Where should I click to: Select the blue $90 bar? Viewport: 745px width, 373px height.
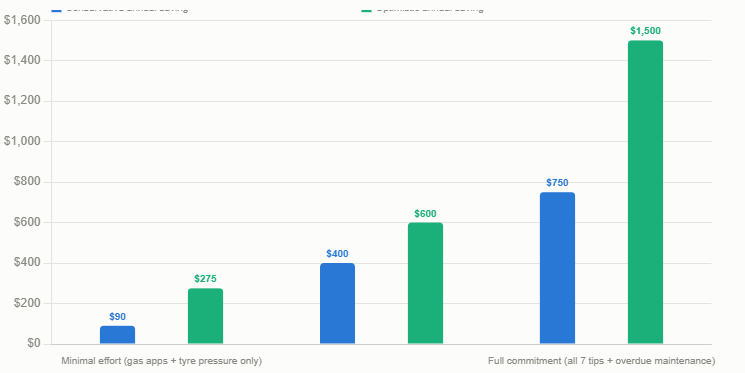(x=117, y=335)
